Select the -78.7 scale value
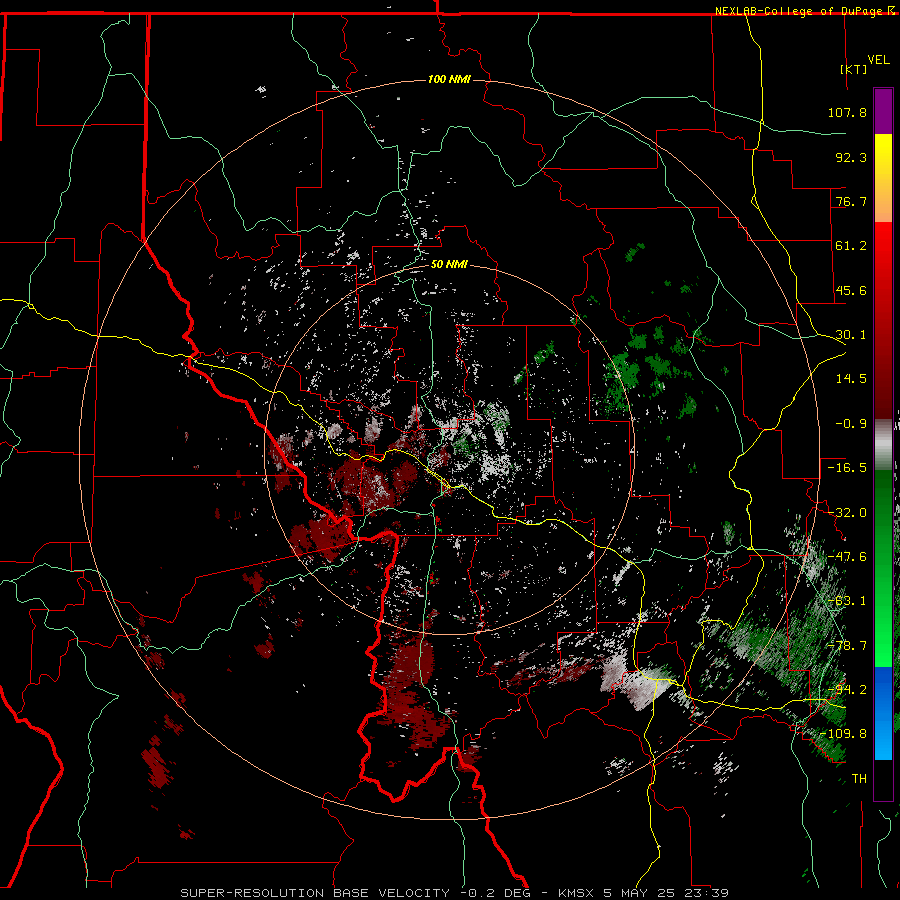The height and width of the screenshot is (900, 900). click(x=847, y=646)
